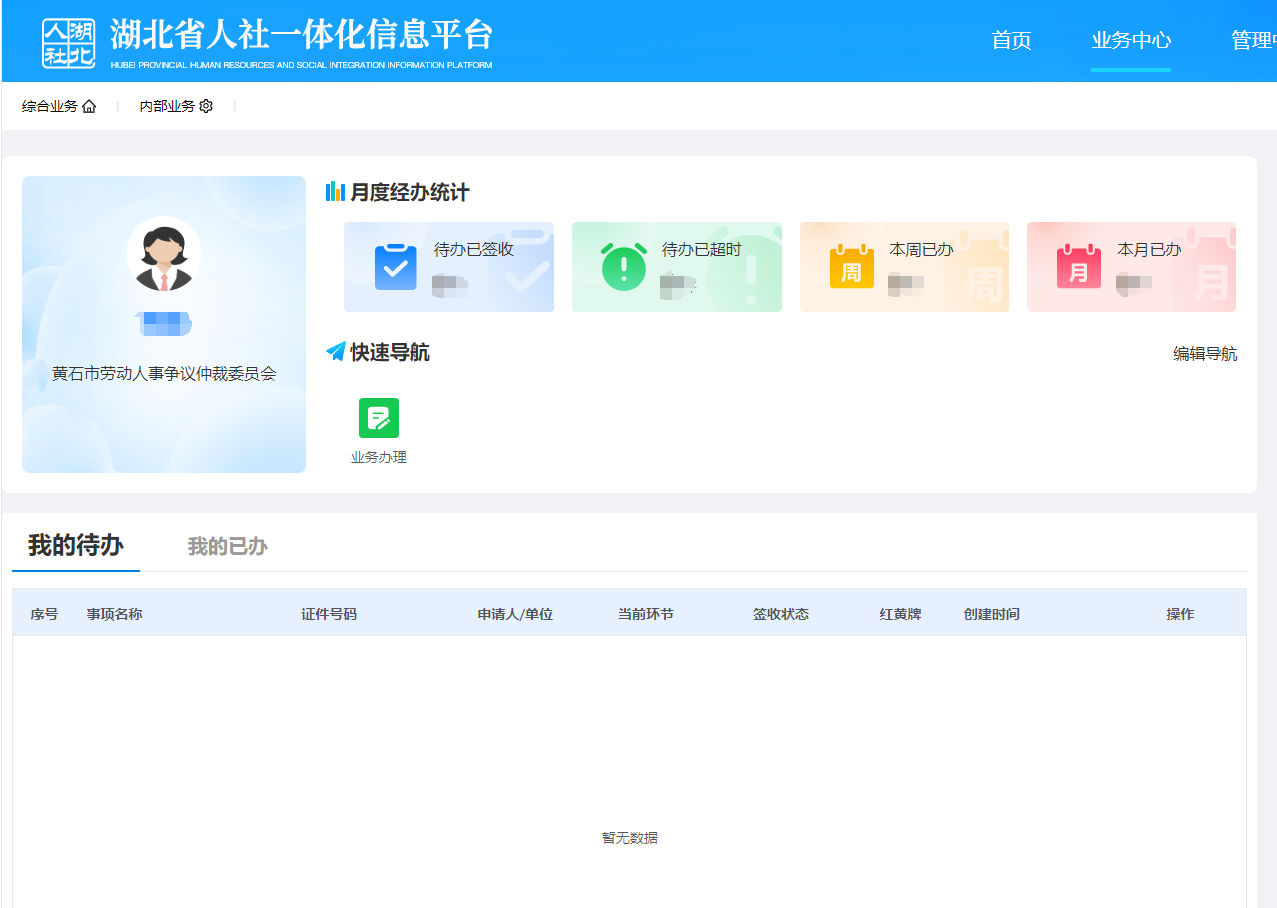Click the red calendar 本月已办 icon
1277x908 pixels.
[1079, 267]
